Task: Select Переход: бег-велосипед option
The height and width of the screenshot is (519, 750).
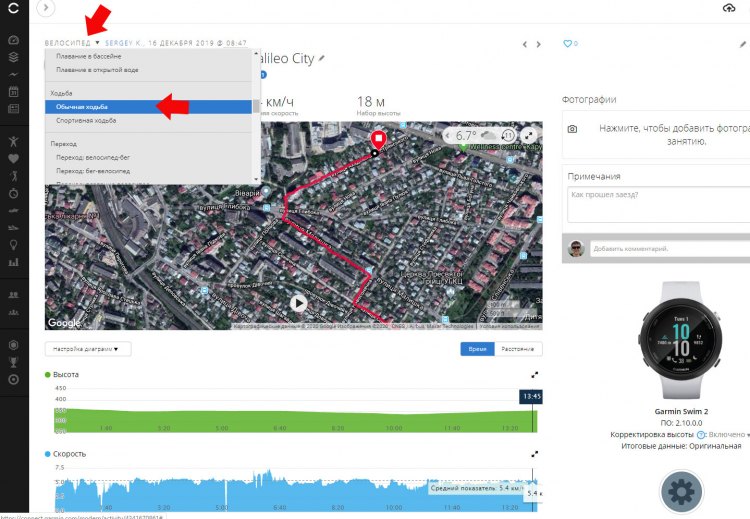Action: tap(148, 171)
